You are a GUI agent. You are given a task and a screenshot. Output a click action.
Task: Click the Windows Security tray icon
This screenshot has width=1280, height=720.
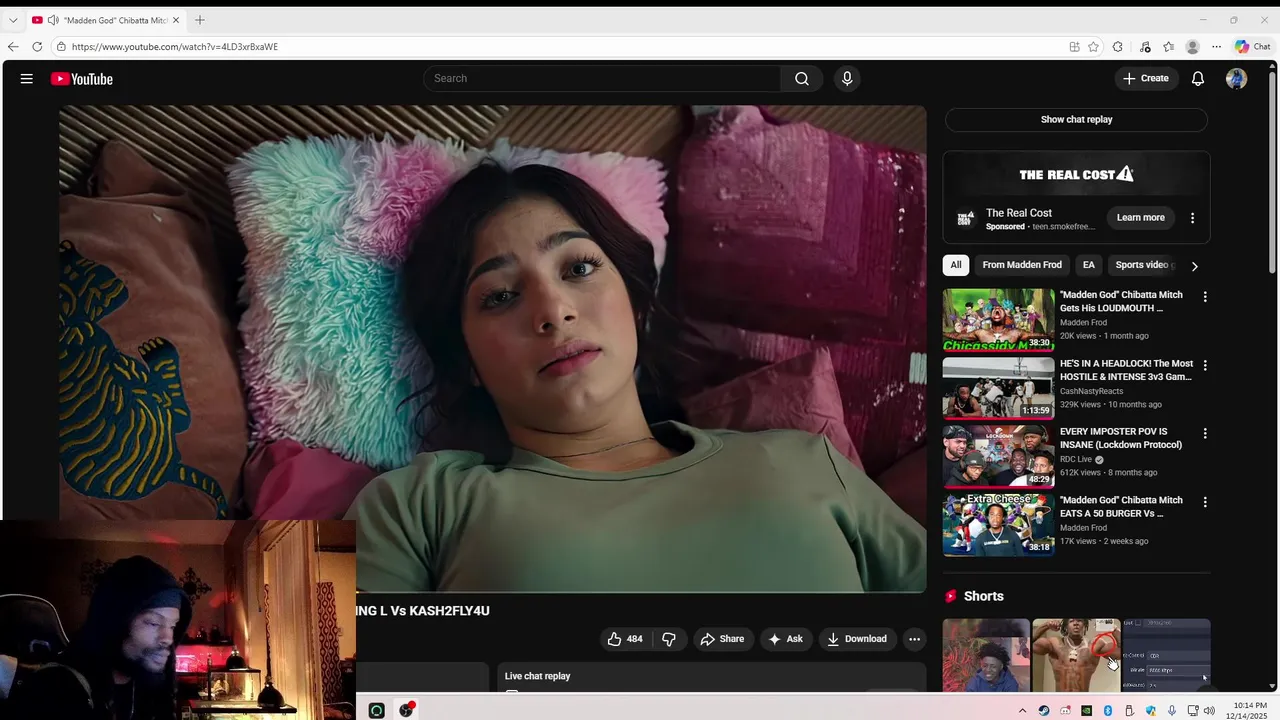1150,711
